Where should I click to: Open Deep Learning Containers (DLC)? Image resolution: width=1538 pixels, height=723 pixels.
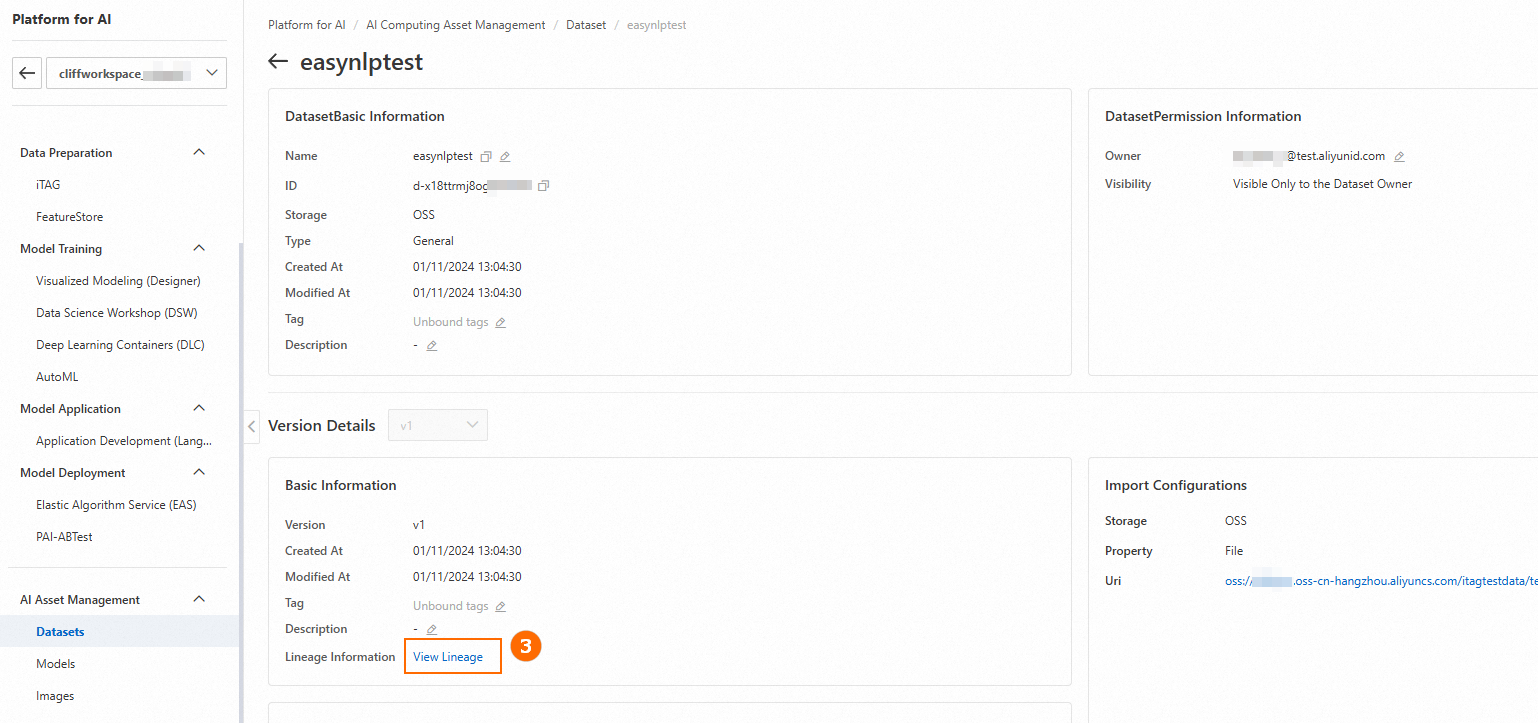coord(120,345)
